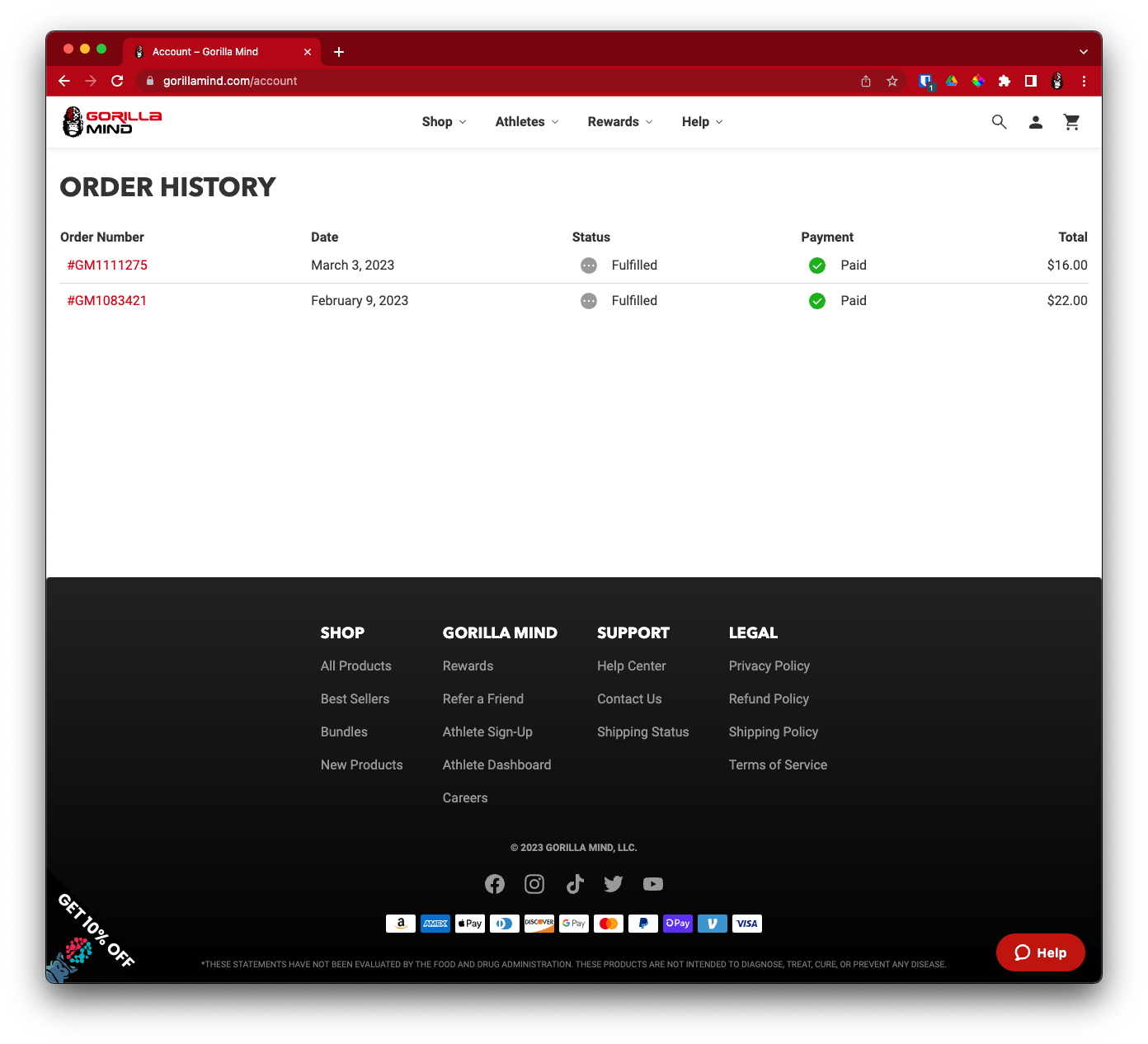This screenshot has height=1044, width=1148.
Task: Bookmark this page with star icon
Action: [892, 81]
